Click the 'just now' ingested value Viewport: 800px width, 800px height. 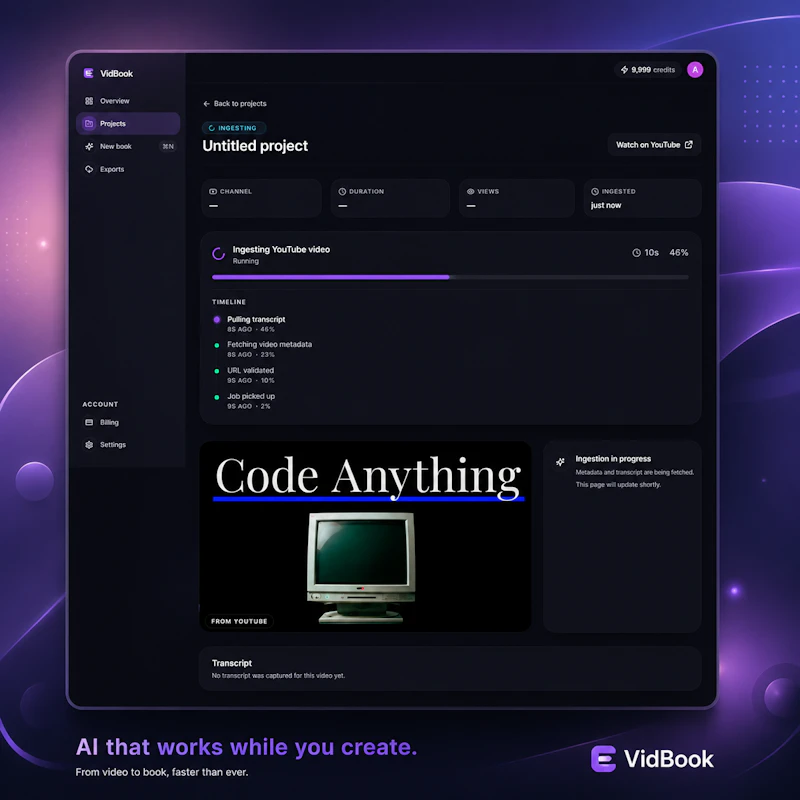pos(606,205)
